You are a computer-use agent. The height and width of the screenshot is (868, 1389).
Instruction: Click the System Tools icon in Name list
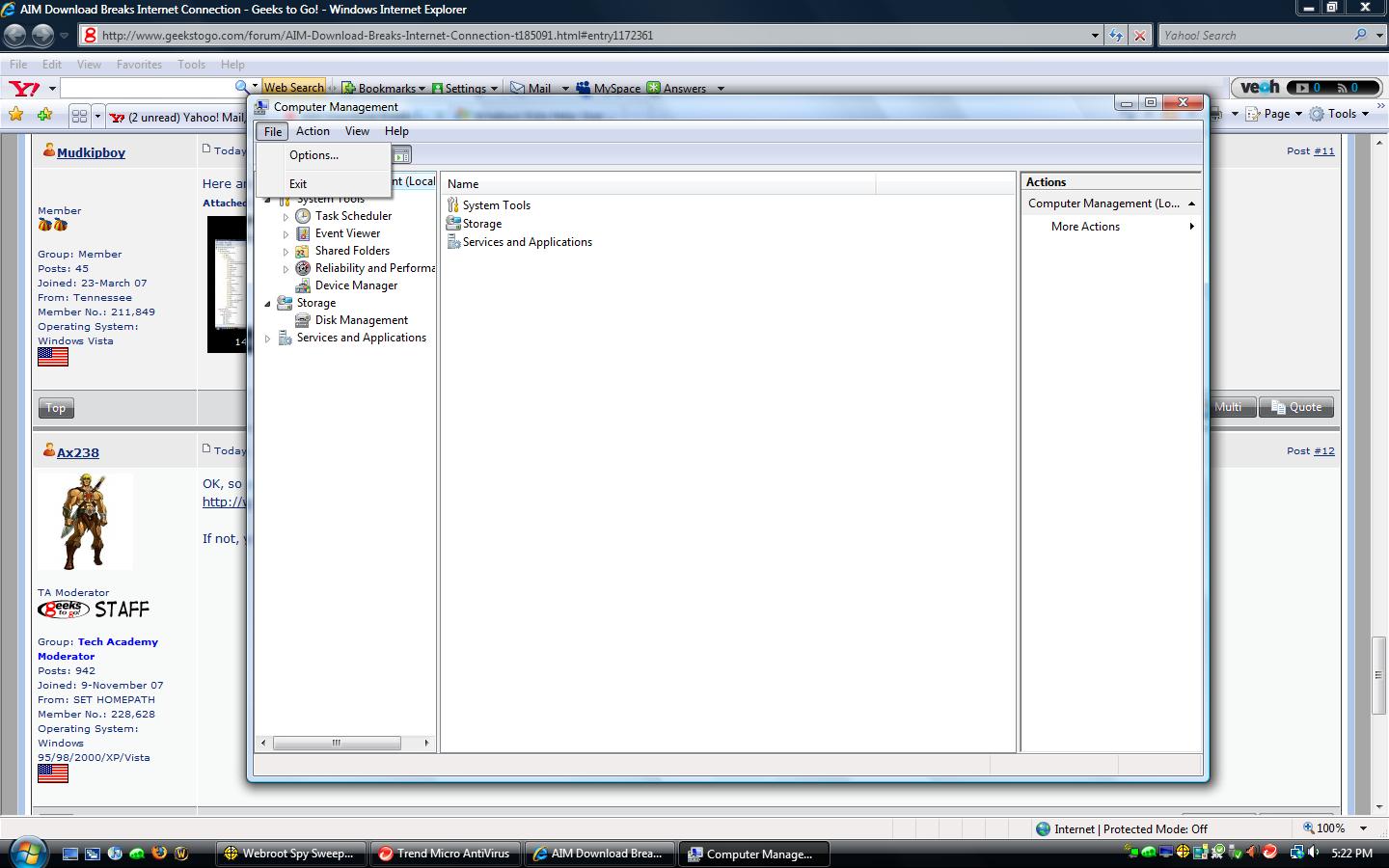(x=453, y=204)
